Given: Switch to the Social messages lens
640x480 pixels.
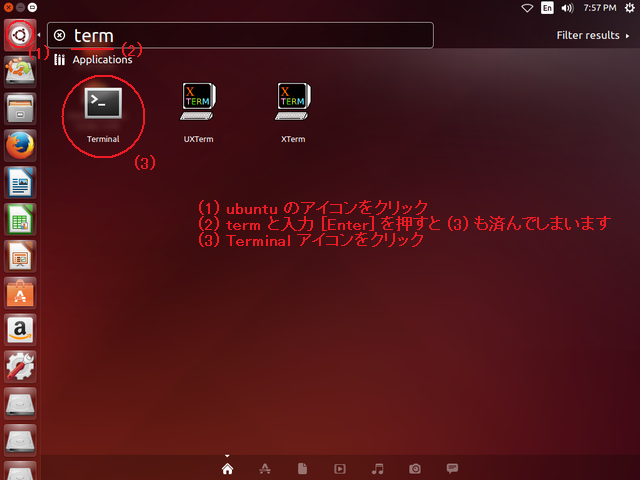Looking at the screenshot, I should point(452,468).
